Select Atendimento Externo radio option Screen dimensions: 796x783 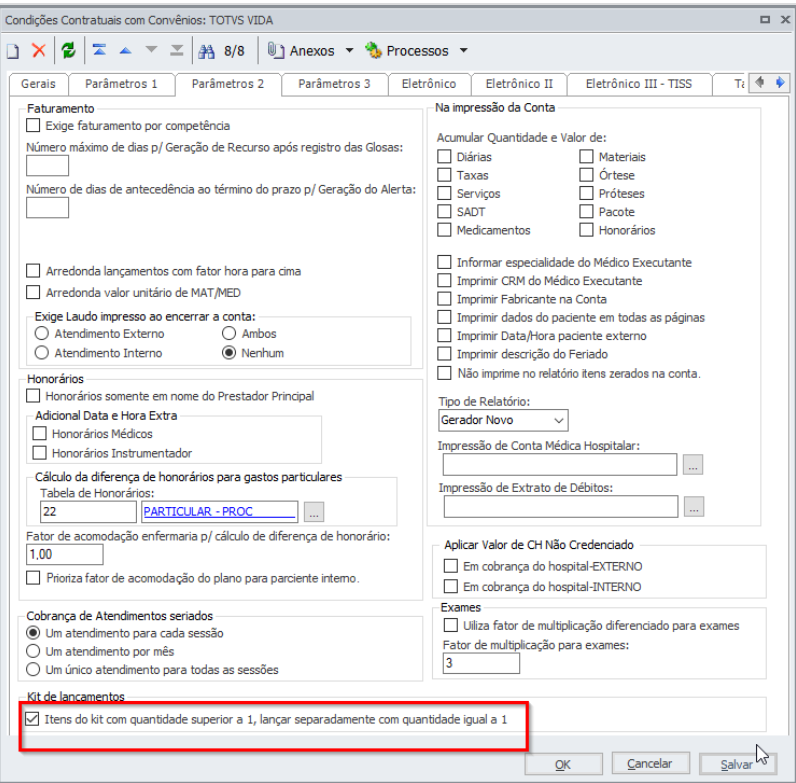pos(42,334)
